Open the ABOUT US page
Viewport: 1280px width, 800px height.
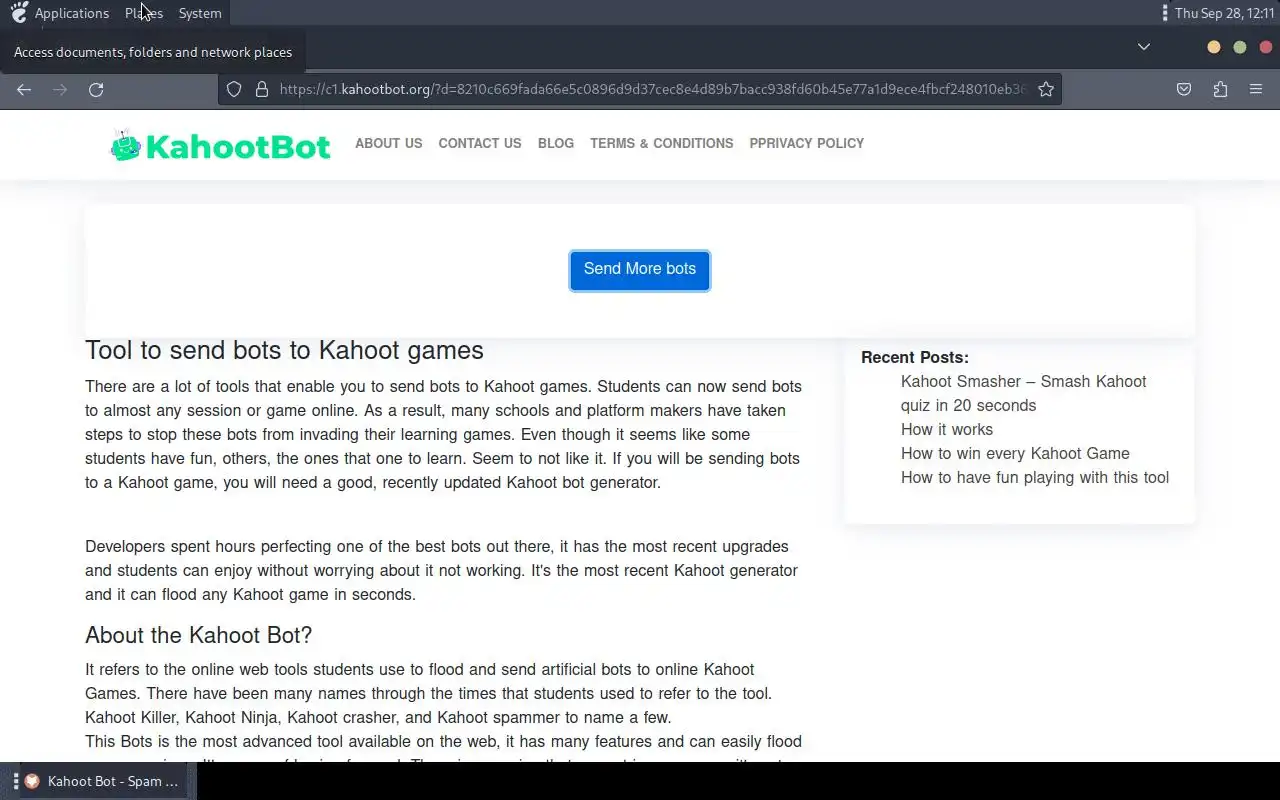pyautogui.click(x=389, y=143)
